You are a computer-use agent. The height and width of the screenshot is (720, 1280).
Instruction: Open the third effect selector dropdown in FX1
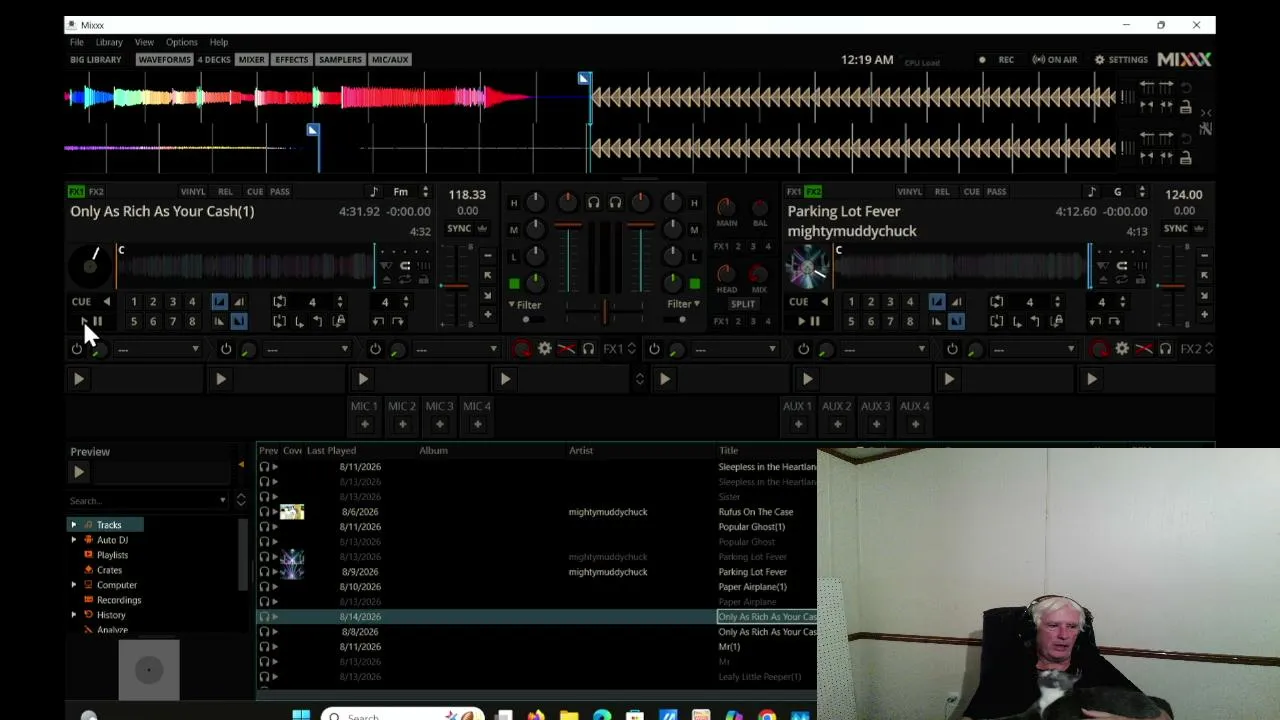tap(457, 349)
